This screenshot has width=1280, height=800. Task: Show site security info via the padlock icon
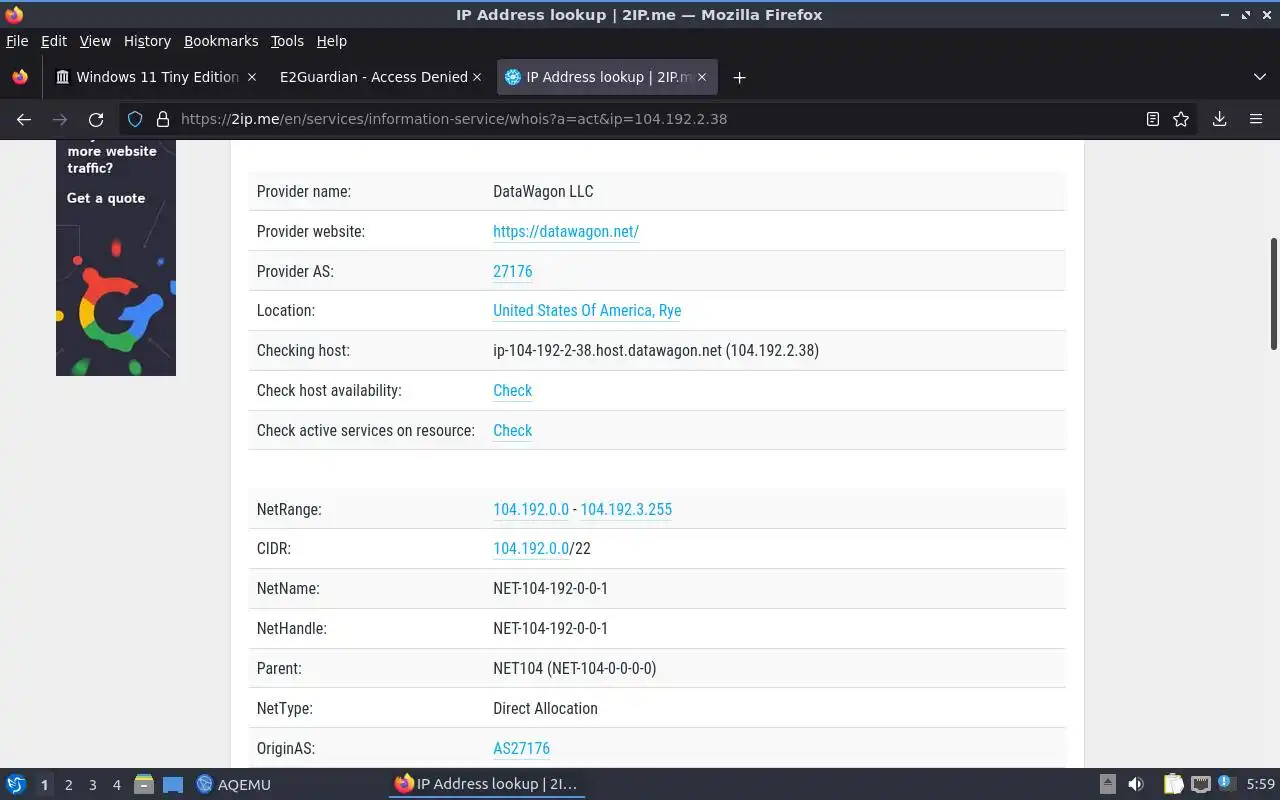pos(163,119)
